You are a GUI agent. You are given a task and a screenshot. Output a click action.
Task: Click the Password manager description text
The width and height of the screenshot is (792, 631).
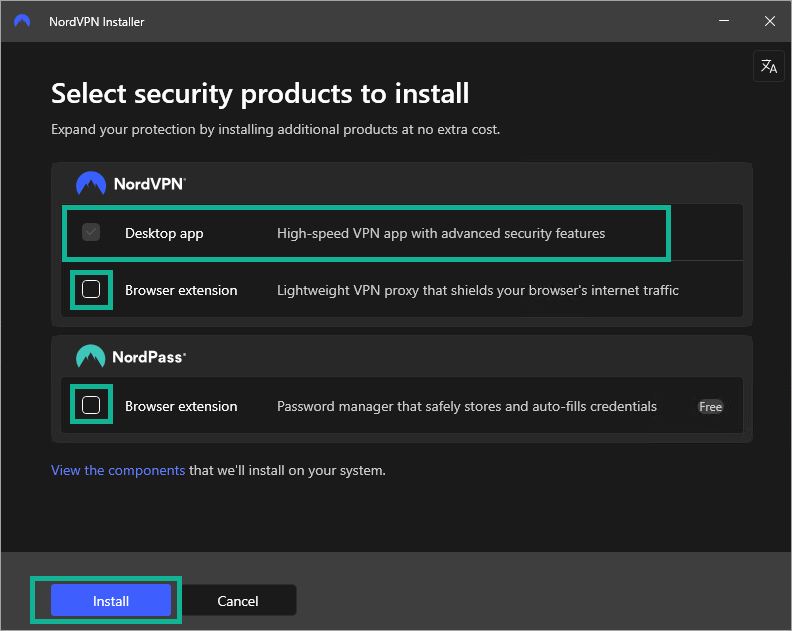467,406
